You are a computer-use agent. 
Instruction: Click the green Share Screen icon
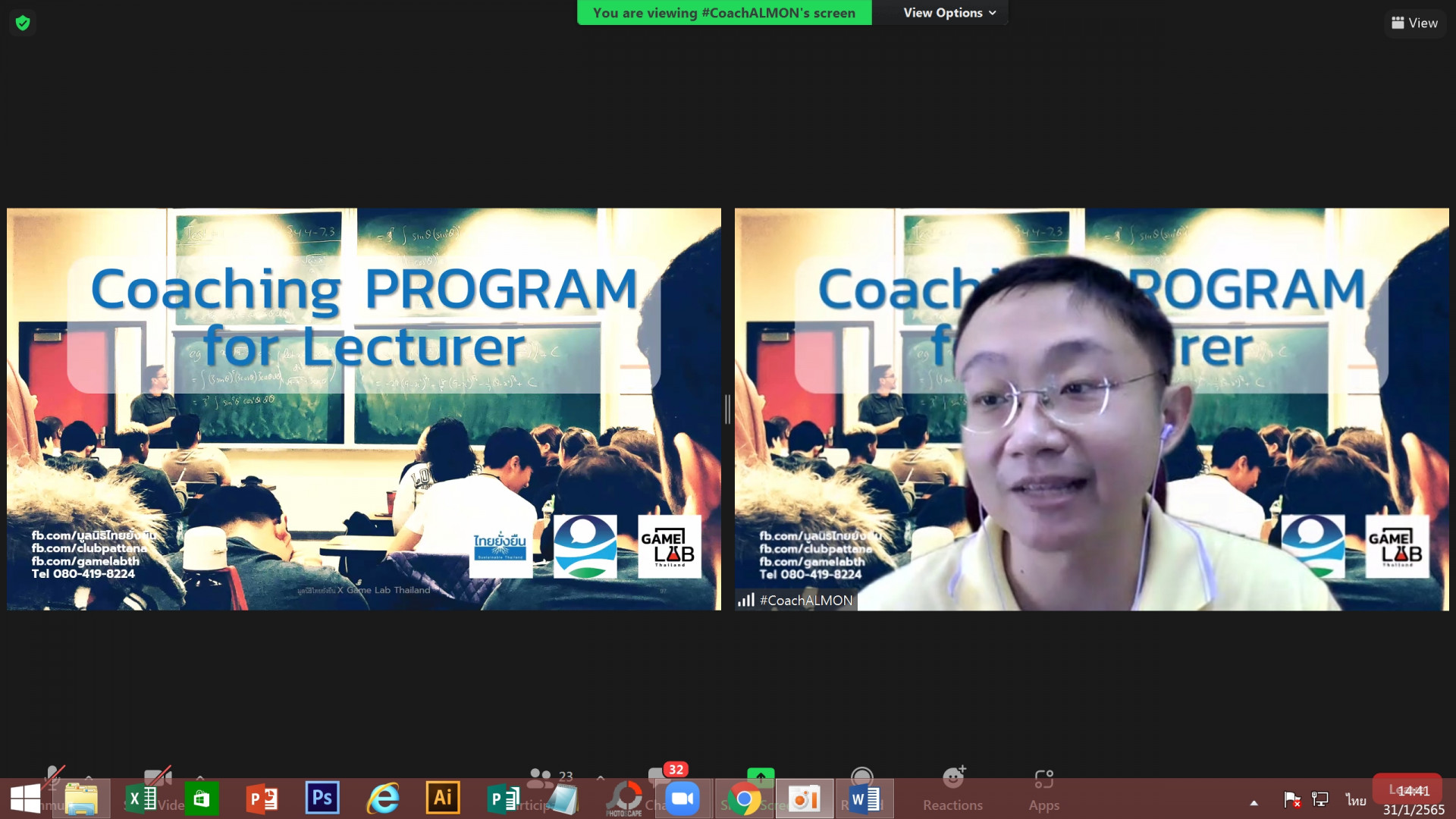[x=761, y=777]
